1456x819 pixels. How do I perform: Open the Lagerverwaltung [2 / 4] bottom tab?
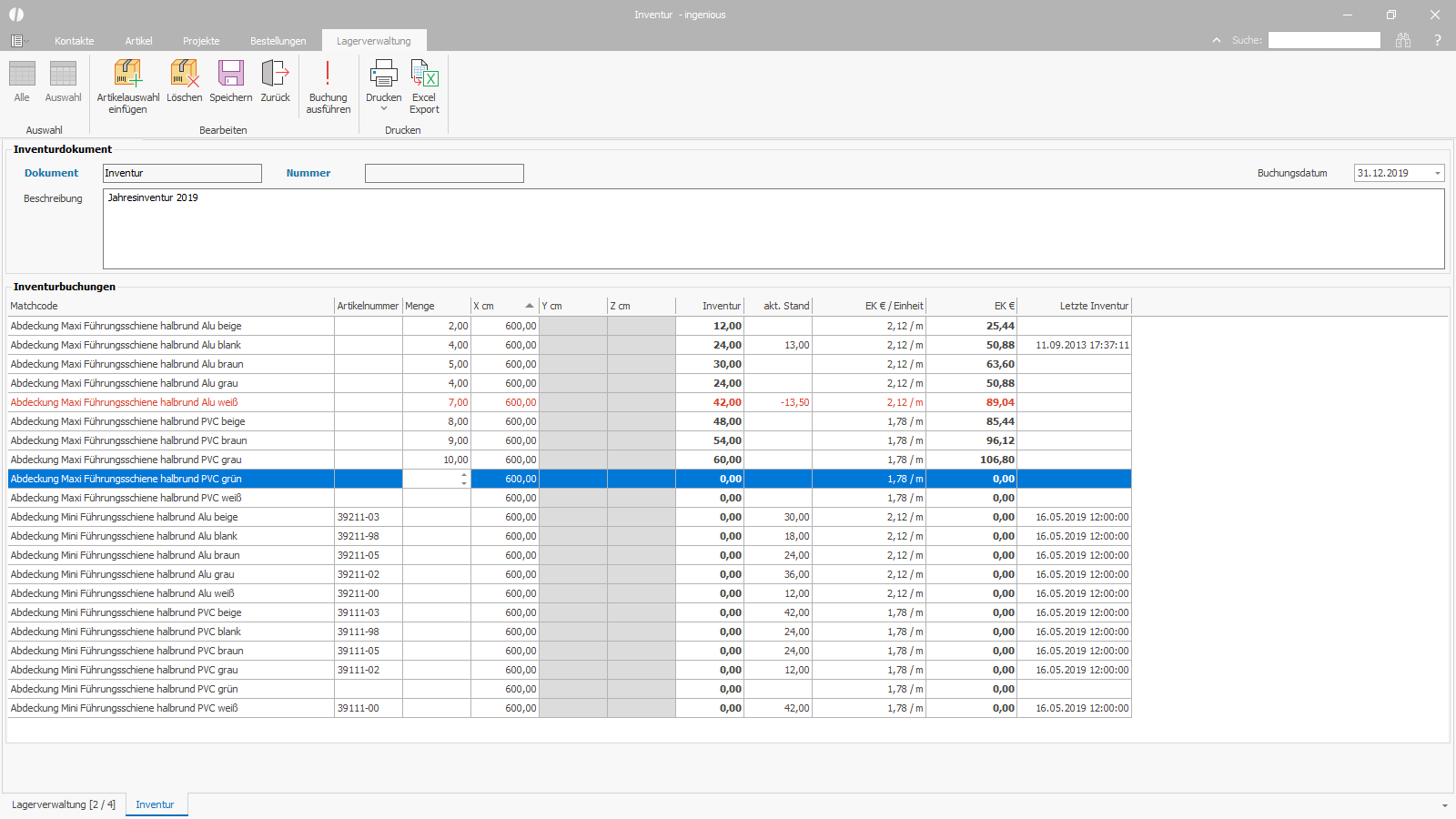64,804
